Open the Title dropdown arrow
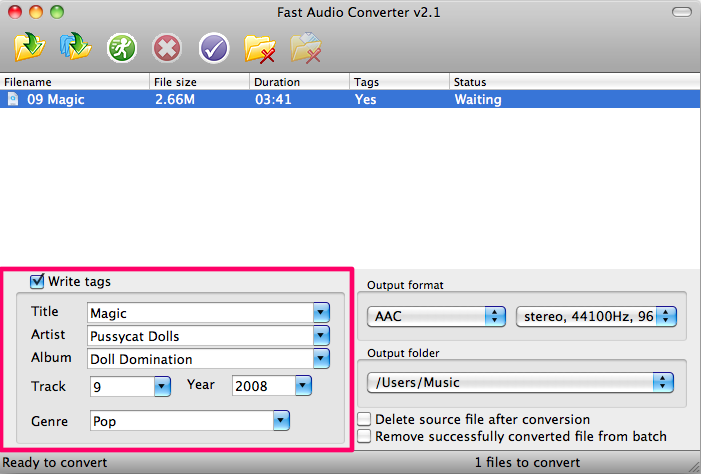 (x=321, y=313)
